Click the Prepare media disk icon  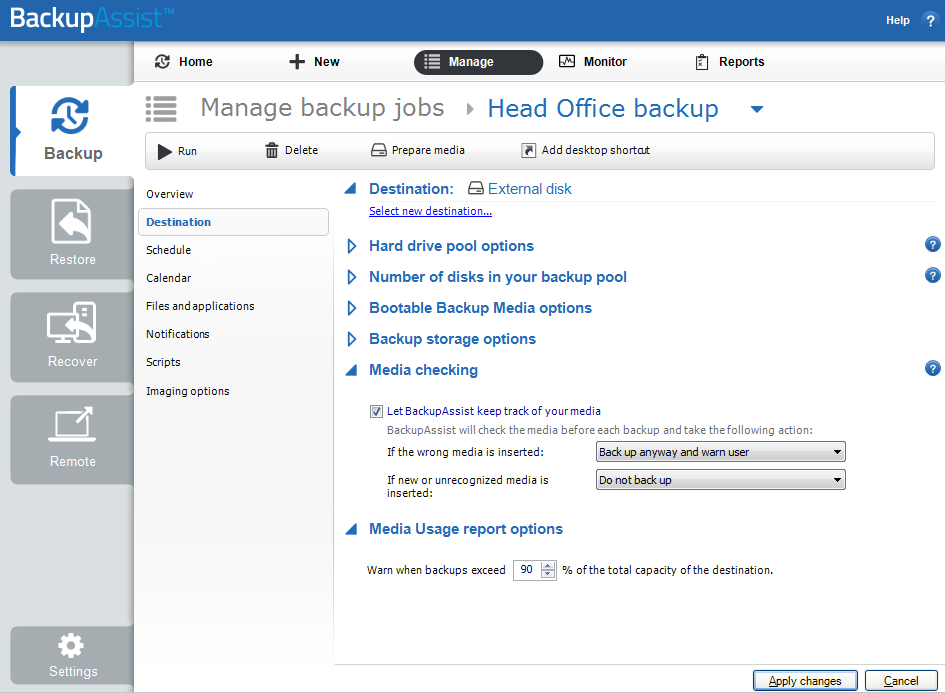coord(378,150)
